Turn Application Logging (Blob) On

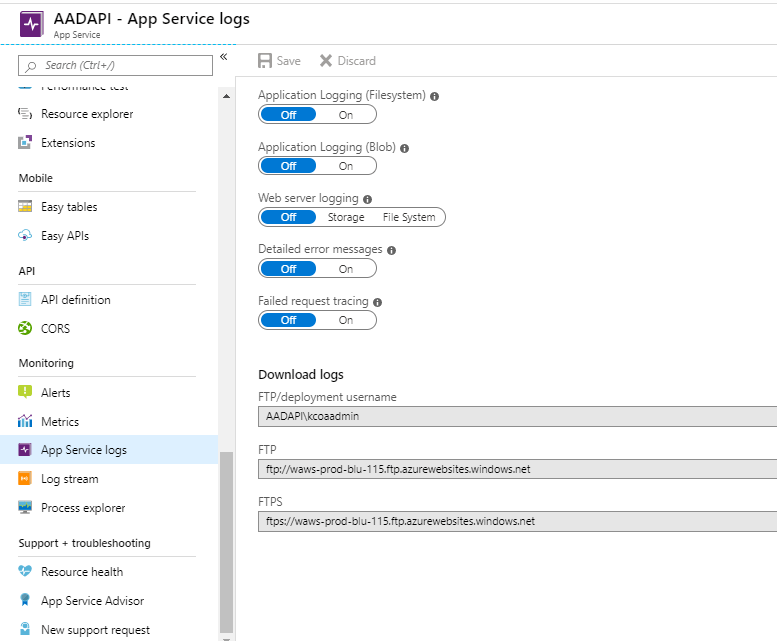346,166
